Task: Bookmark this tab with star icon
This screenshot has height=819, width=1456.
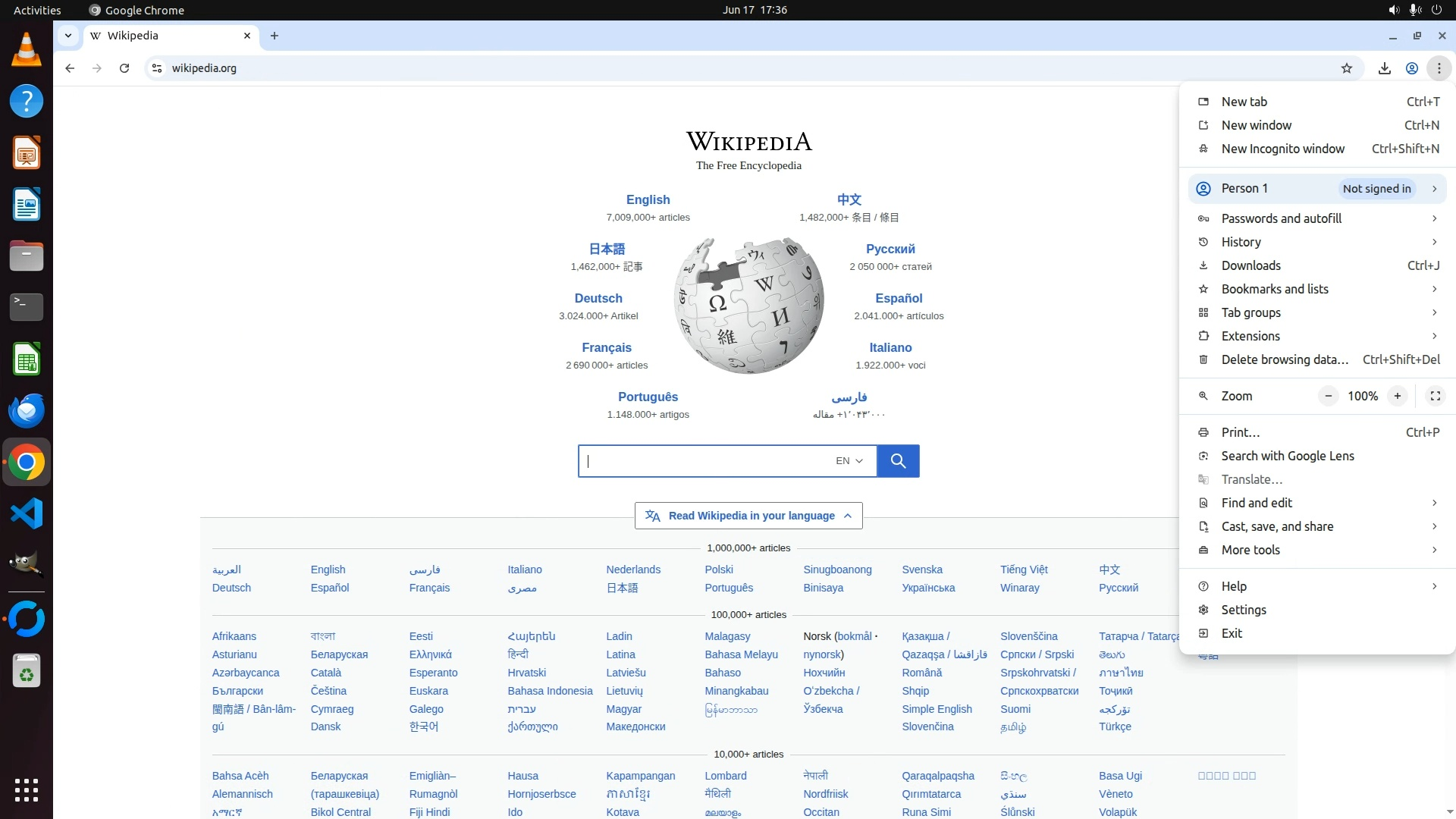Action: [x=1347, y=68]
